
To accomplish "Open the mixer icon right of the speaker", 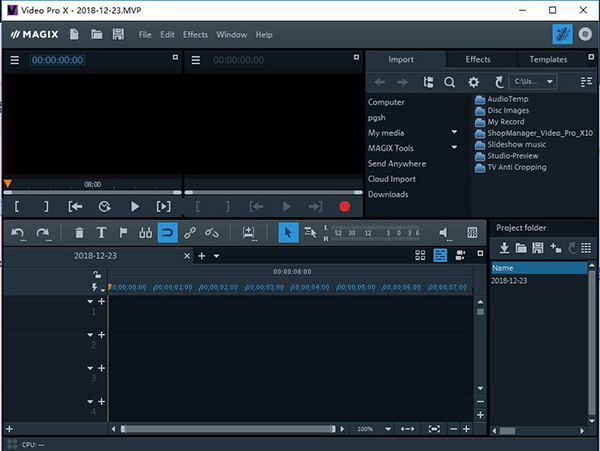I will tap(472, 233).
